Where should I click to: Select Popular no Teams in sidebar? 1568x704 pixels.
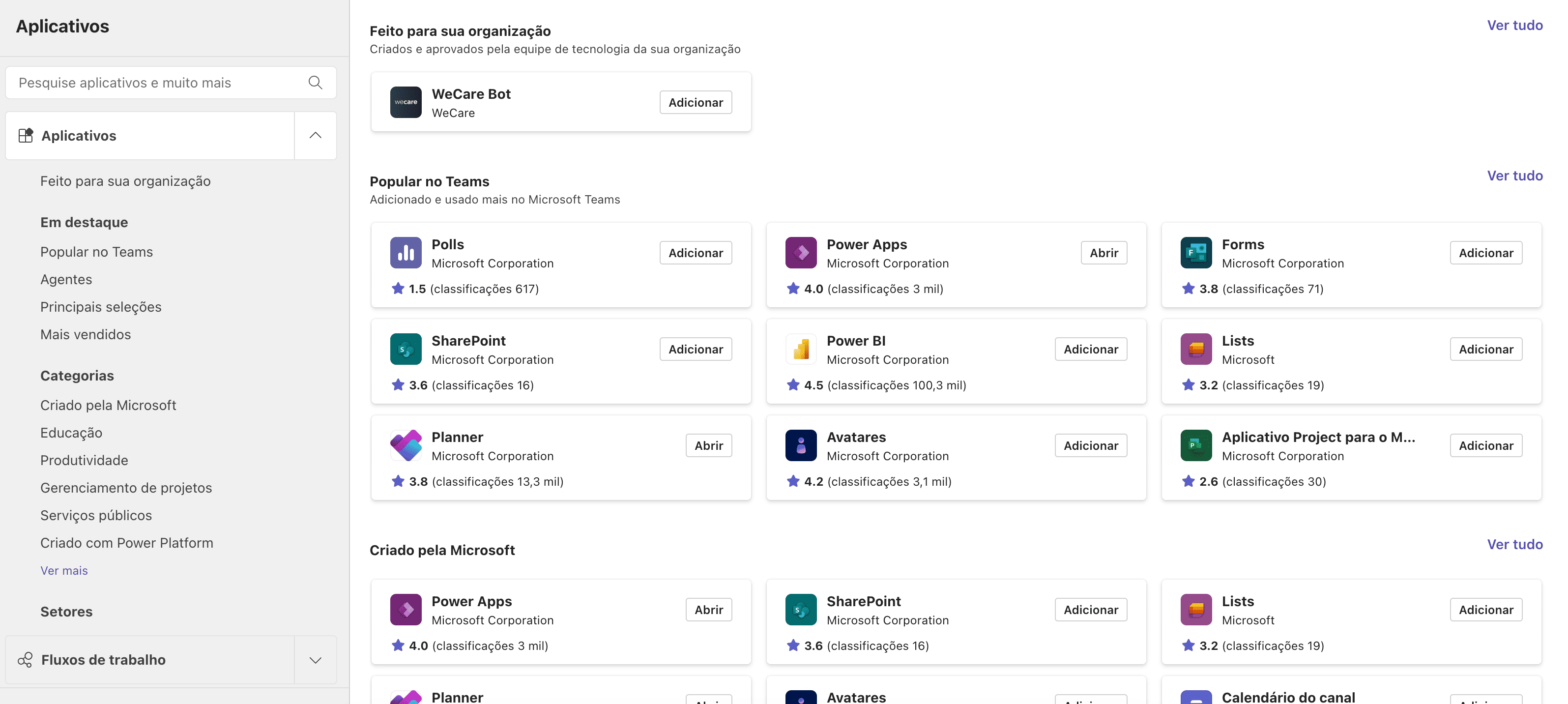pos(96,252)
